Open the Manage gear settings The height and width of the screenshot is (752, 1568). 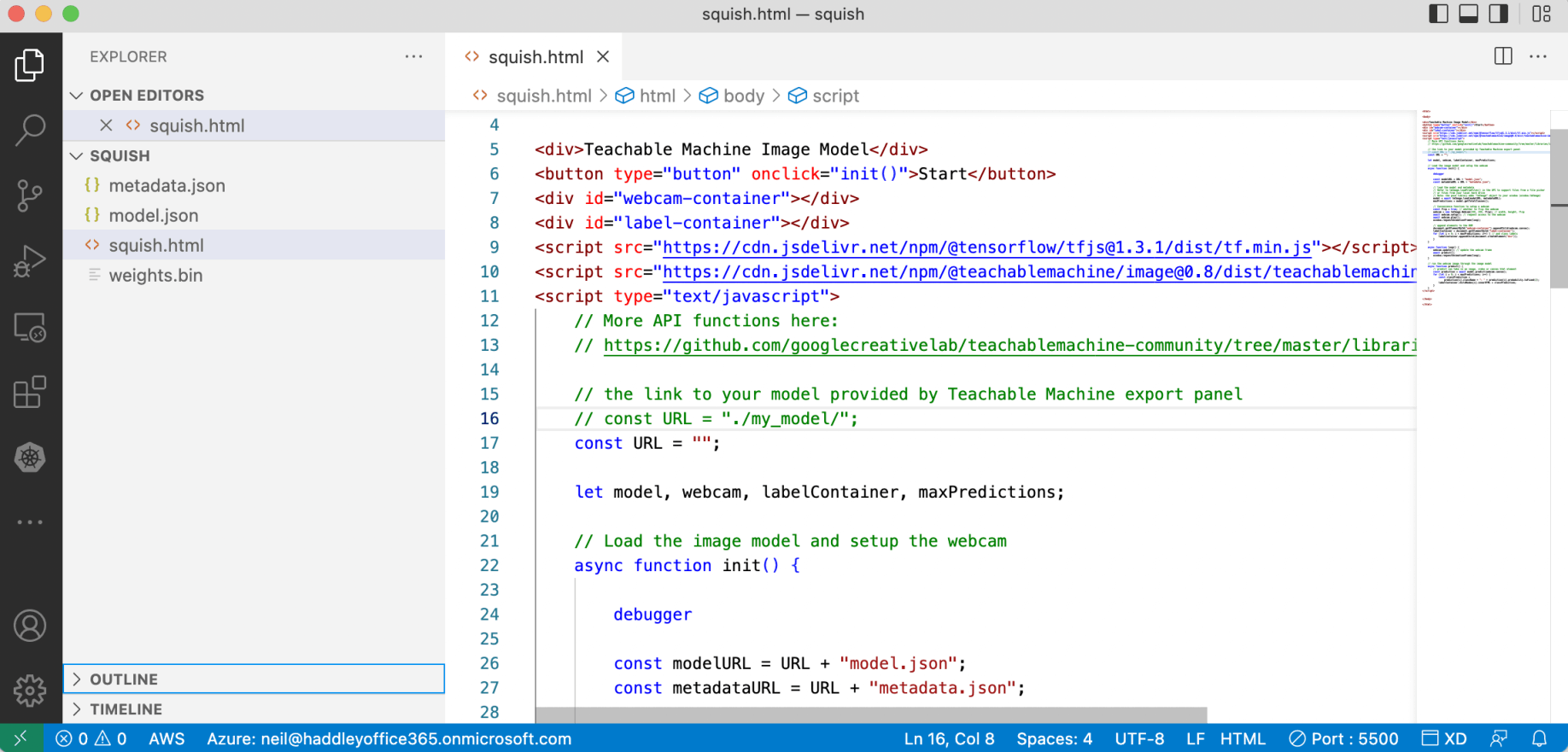coord(30,690)
